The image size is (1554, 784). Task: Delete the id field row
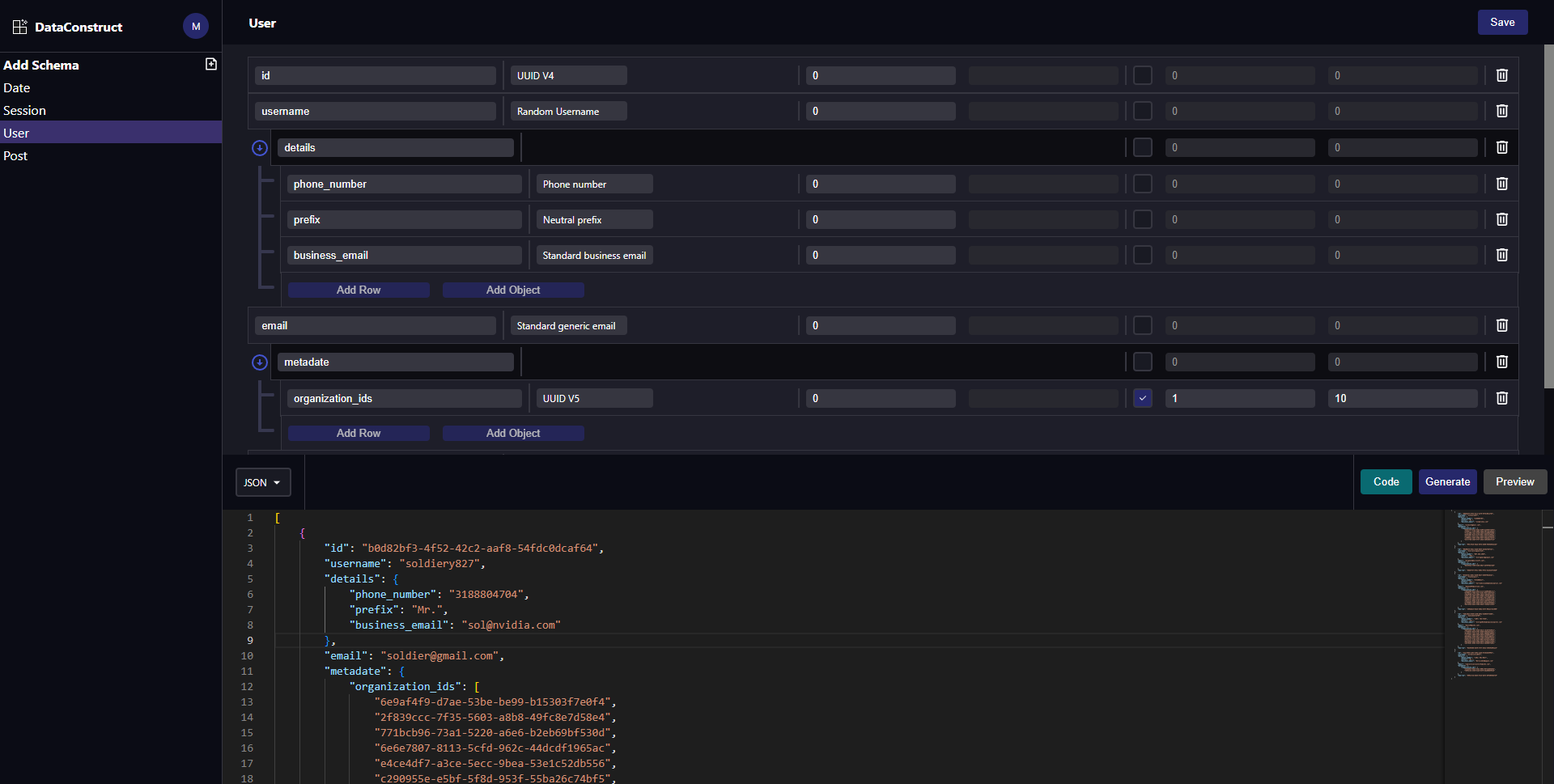(1501, 75)
